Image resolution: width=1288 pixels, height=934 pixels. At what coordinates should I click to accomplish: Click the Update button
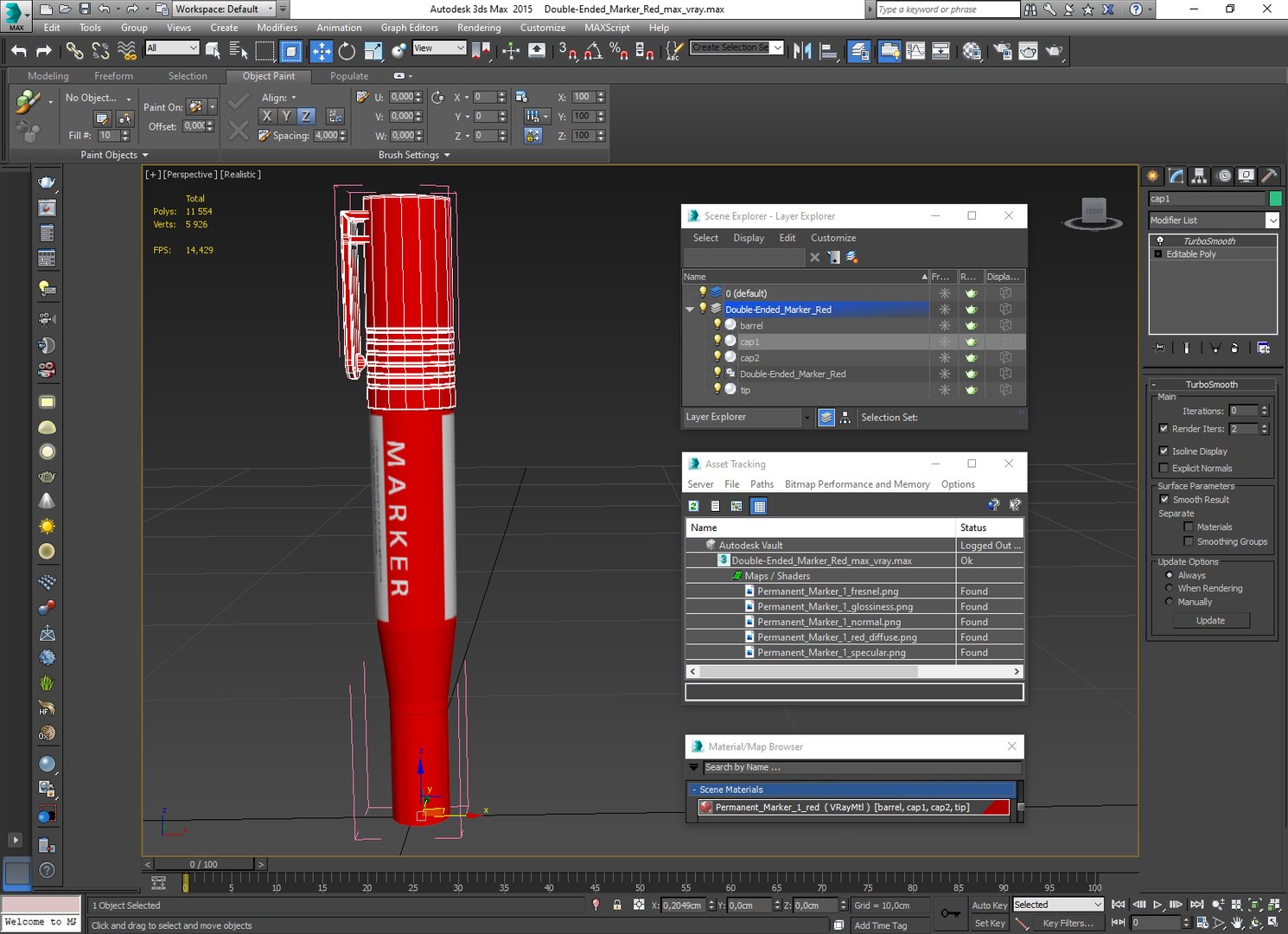pos(1210,620)
